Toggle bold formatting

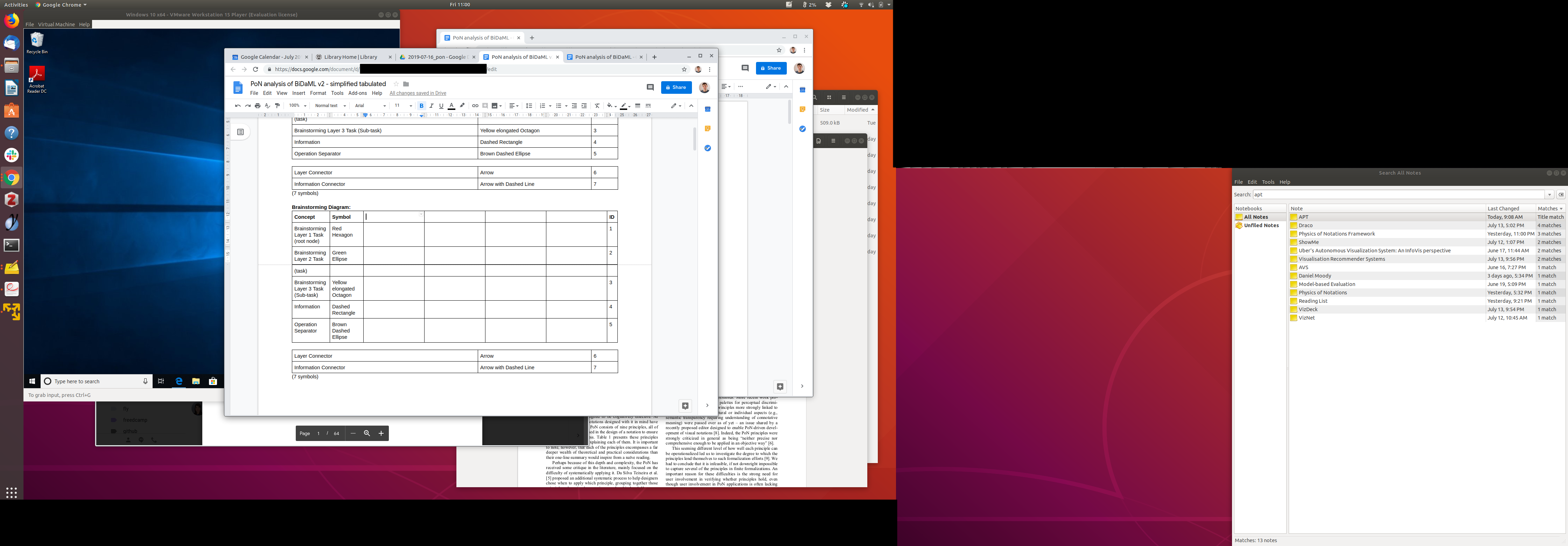point(421,106)
